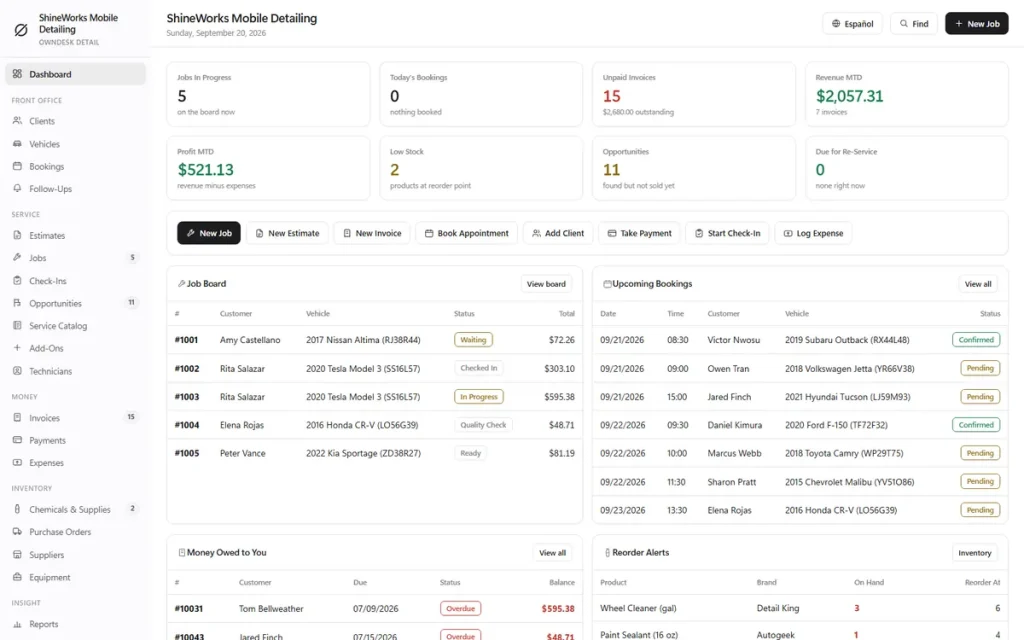The width and height of the screenshot is (1024, 640).
Task: Click the New Job button in top bar
Action: click(x=976, y=24)
